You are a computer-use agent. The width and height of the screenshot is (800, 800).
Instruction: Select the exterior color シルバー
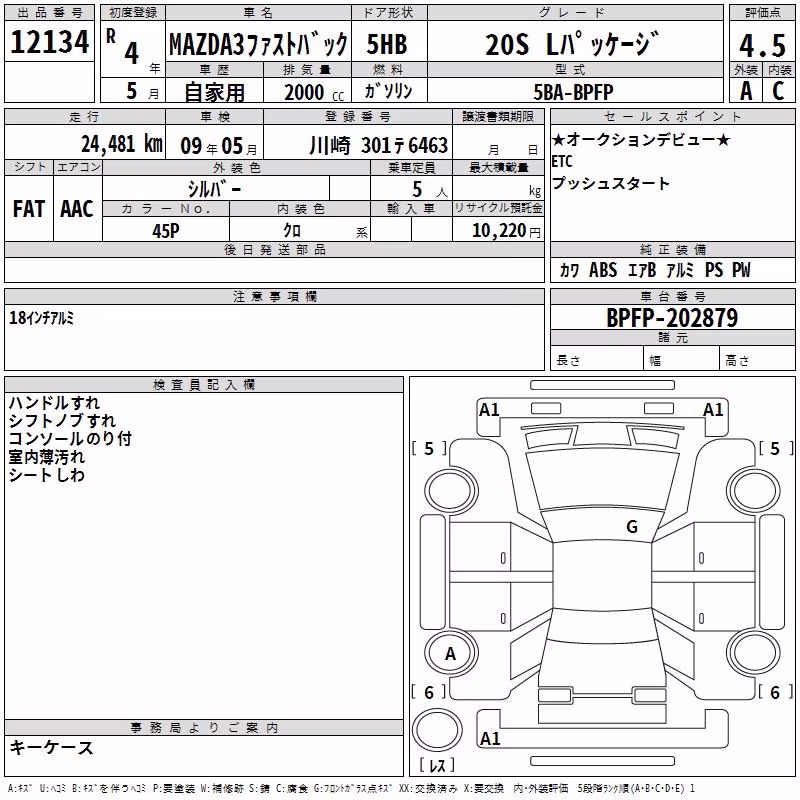(x=214, y=189)
